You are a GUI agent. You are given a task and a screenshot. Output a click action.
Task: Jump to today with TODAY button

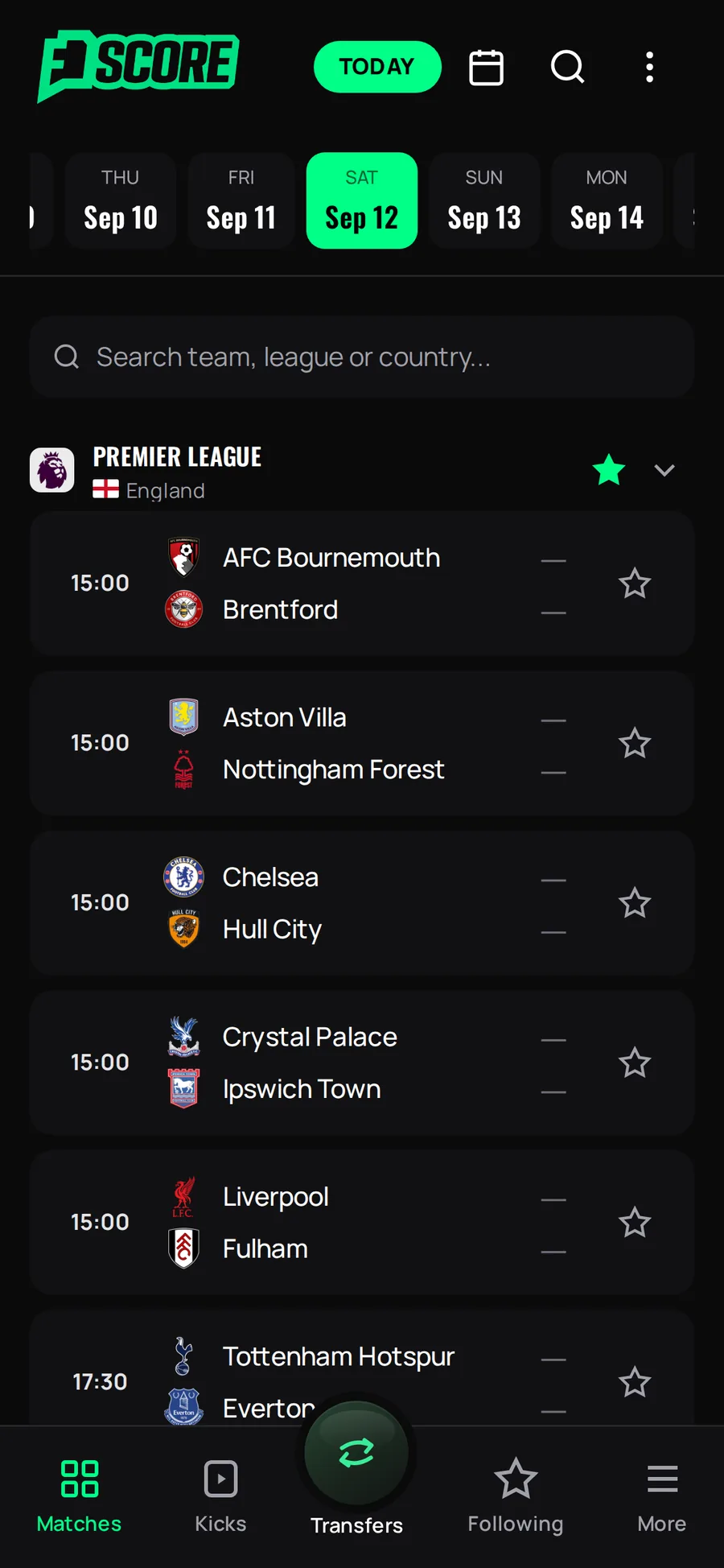click(x=377, y=67)
